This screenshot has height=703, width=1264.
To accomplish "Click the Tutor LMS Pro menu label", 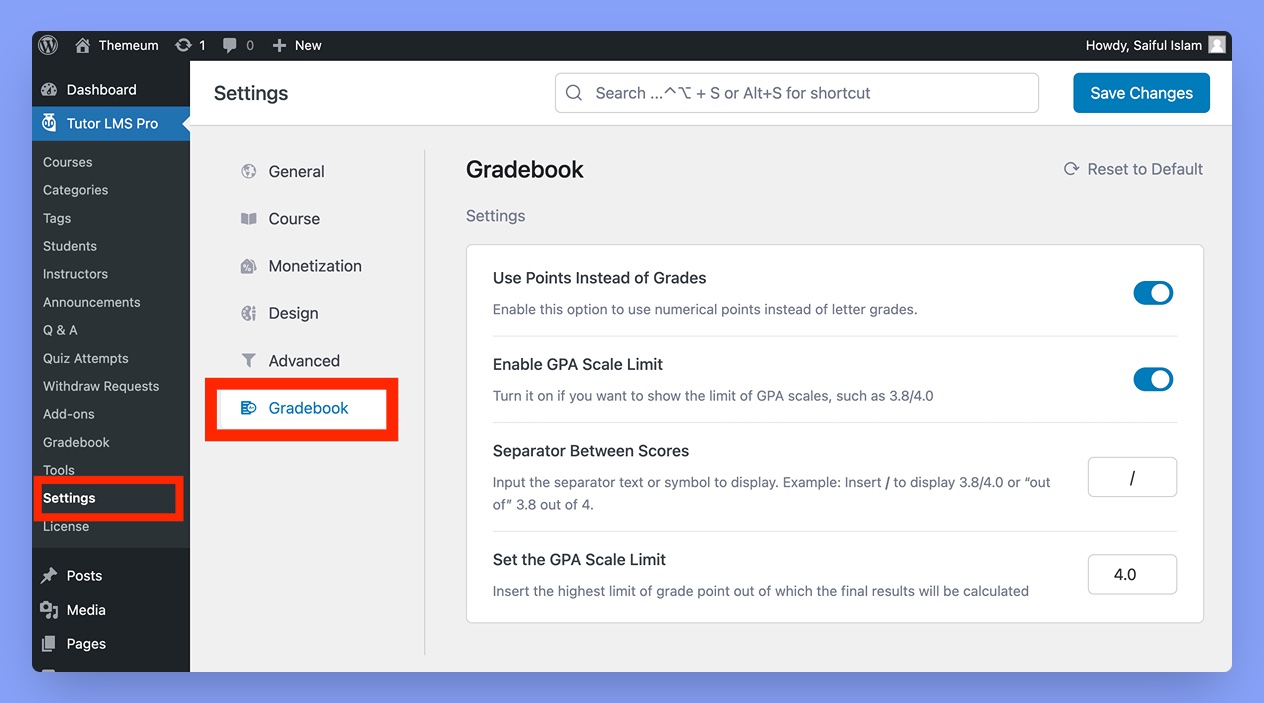I will coord(112,123).
